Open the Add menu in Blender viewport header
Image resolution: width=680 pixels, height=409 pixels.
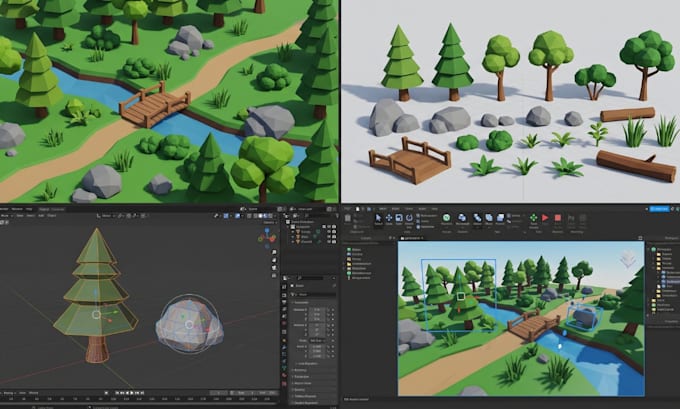(x=41, y=216)
